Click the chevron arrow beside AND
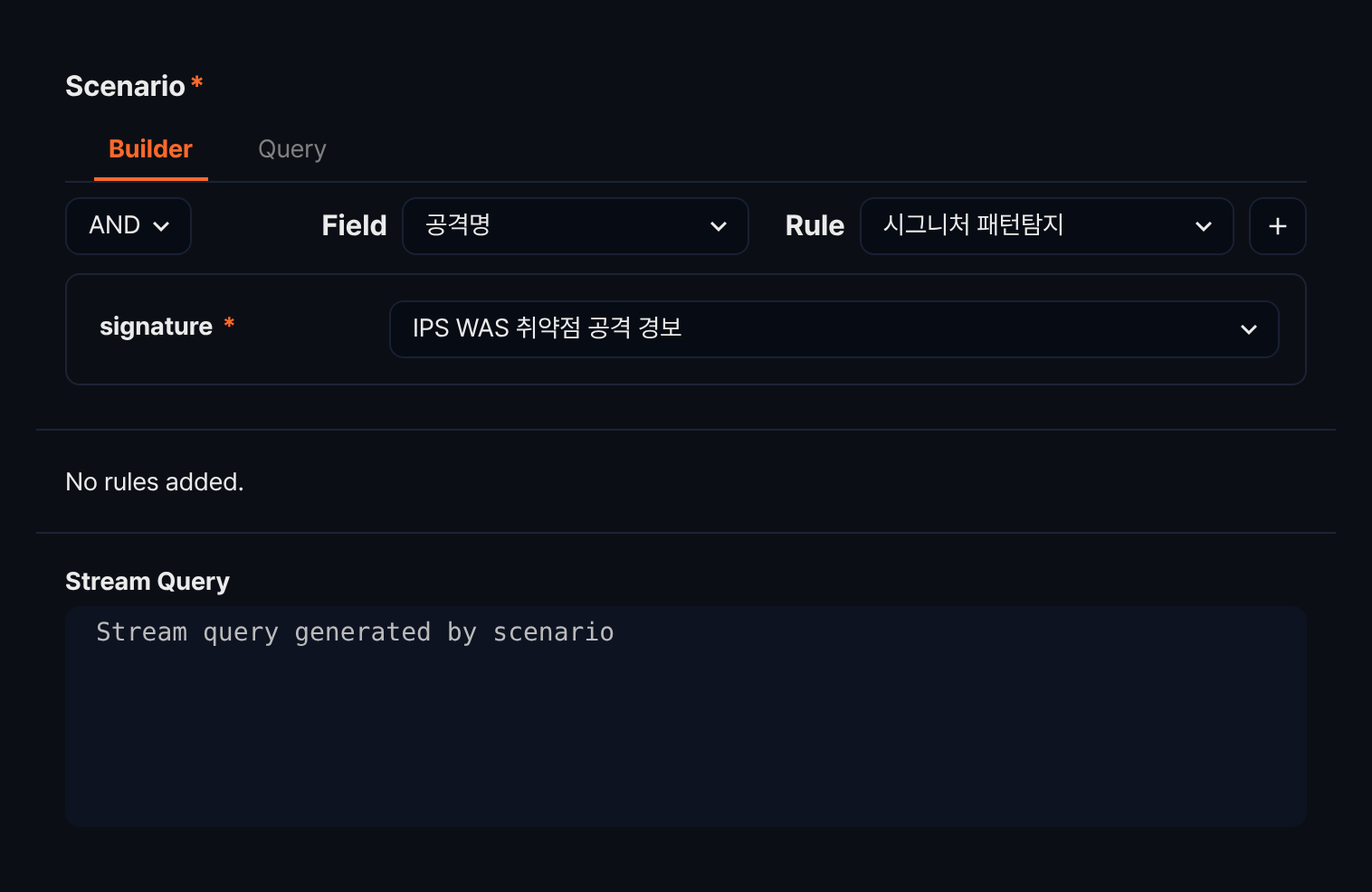This screenshot has width=1372, height=892. pyautogui.click(x=161, y=226)
